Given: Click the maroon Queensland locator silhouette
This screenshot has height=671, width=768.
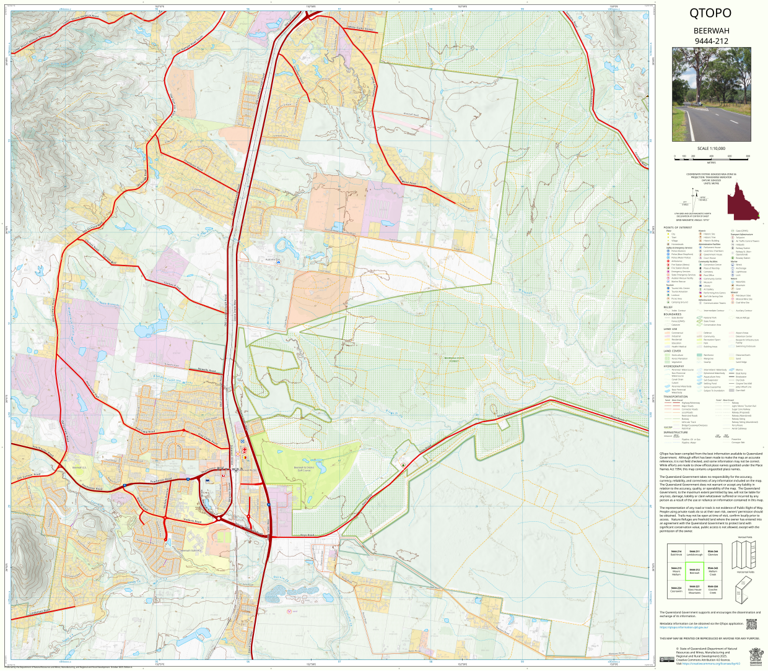Looking at the screenshot, I should [743, 201].
